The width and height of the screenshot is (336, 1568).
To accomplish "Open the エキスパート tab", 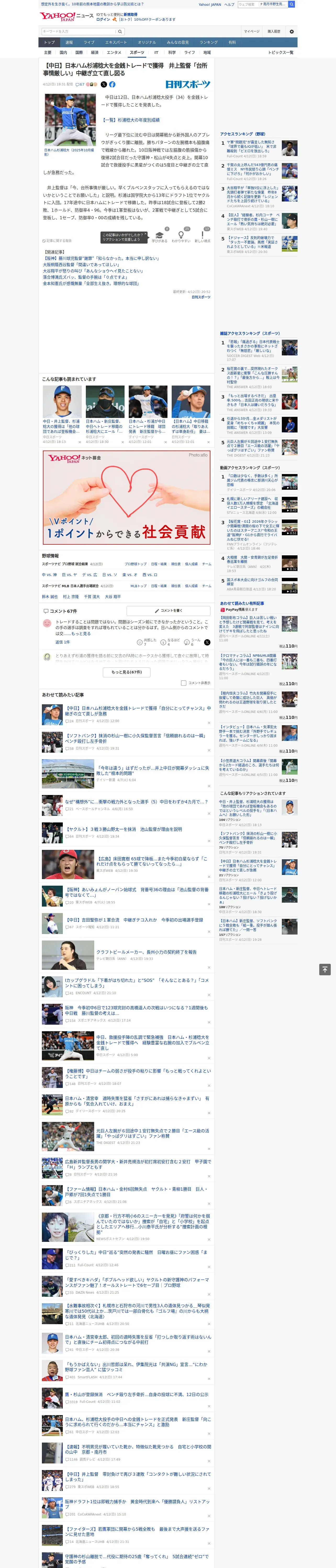I will point(116,43).
